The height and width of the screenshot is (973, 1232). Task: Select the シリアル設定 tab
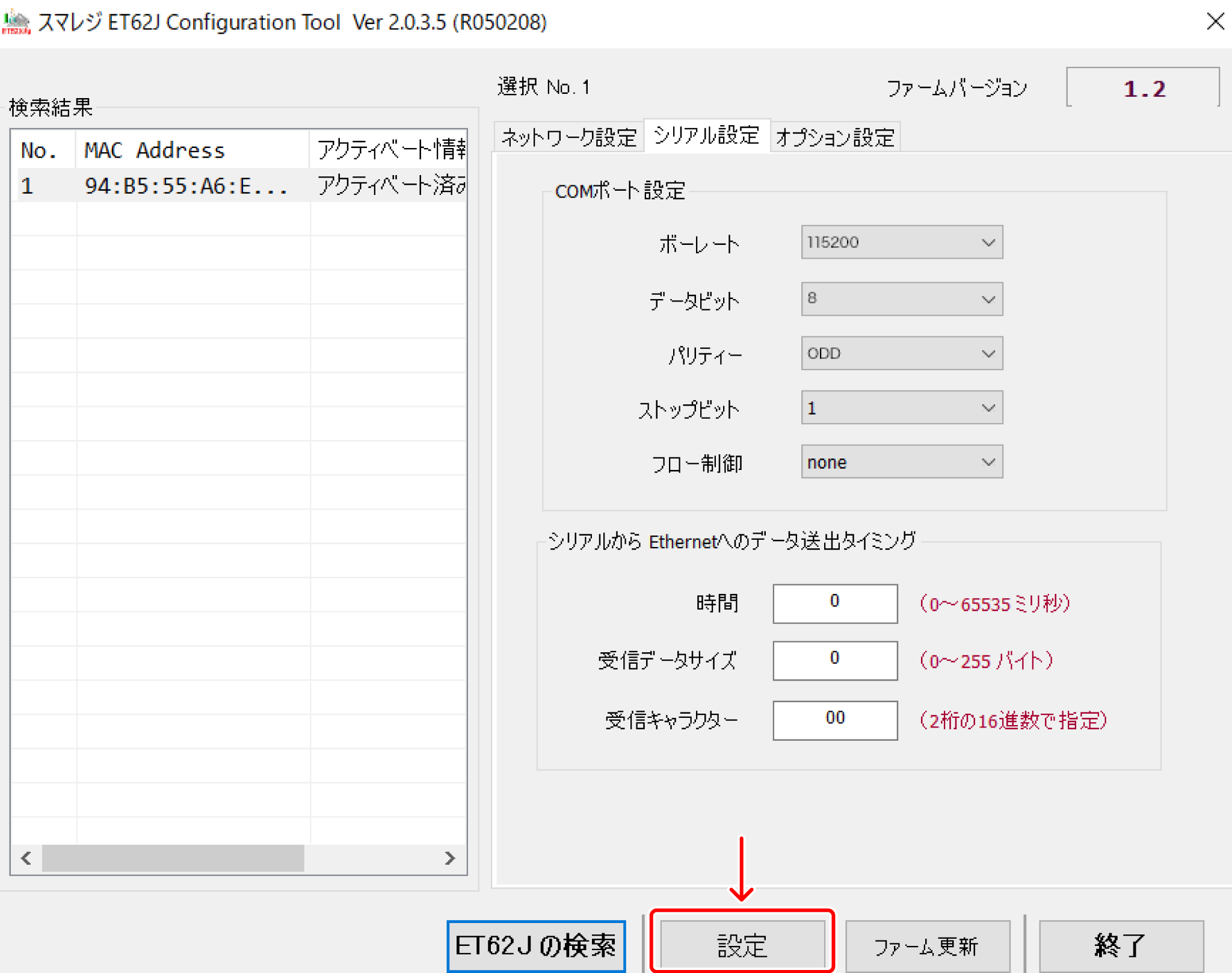pos(706,135)
